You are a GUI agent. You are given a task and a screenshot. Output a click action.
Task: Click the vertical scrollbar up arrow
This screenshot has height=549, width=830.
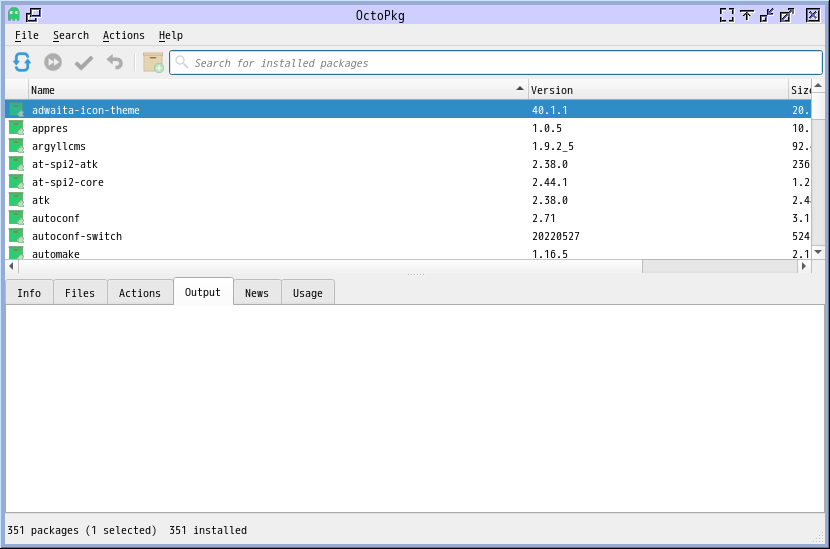coord(818,86)
